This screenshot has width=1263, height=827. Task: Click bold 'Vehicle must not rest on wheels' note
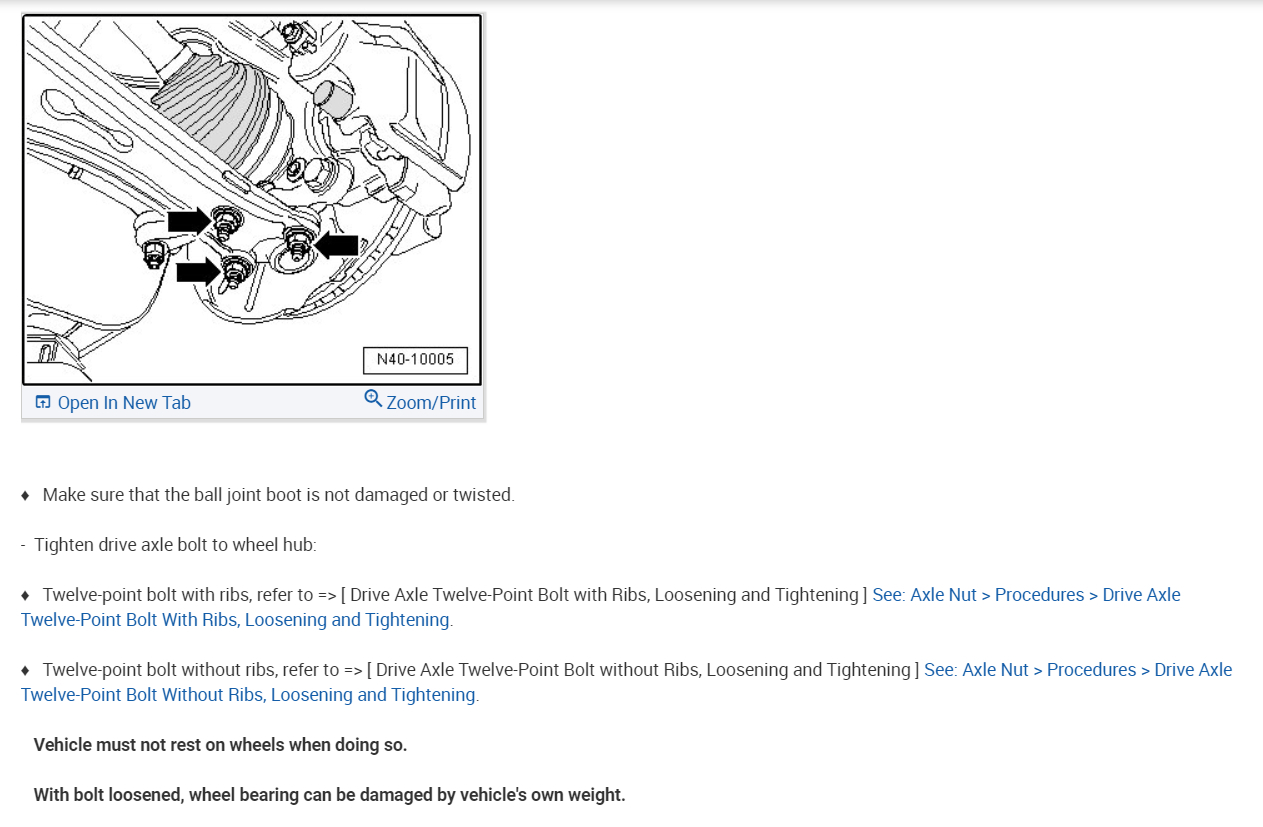coord(220,745)
